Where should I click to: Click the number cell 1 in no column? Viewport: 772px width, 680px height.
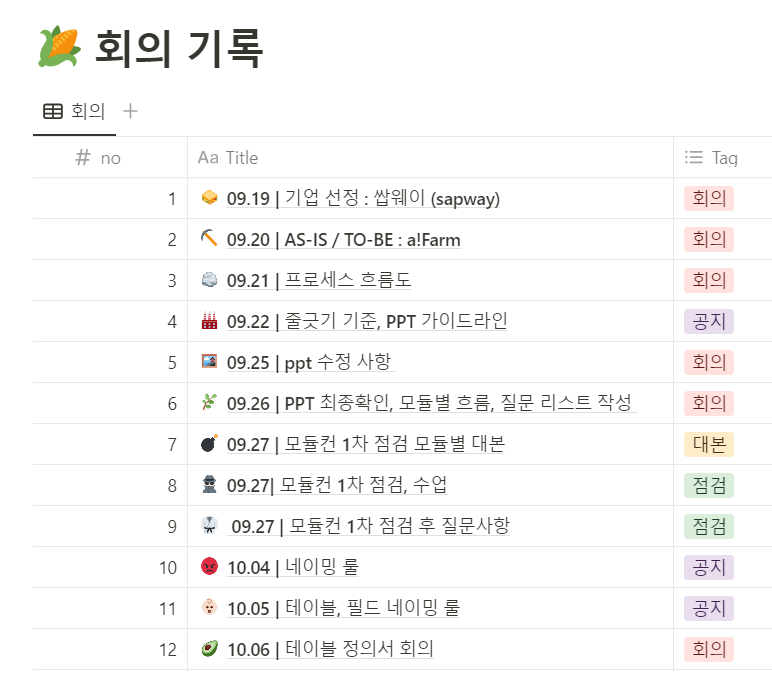click(110, 198)
